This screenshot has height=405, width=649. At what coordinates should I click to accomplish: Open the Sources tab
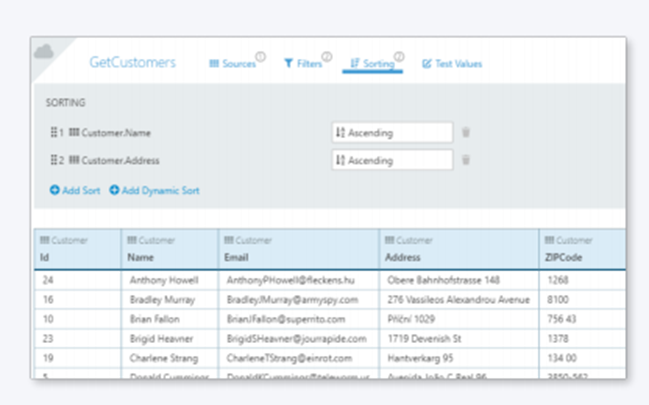(x=233, y=63)
